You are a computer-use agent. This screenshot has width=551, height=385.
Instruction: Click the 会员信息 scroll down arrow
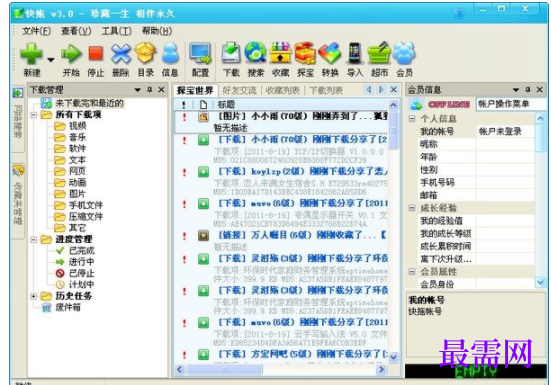(540, 282)
